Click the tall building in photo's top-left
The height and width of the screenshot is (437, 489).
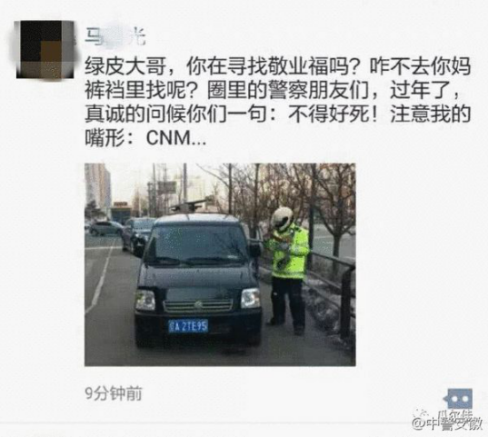coord(98,188)
